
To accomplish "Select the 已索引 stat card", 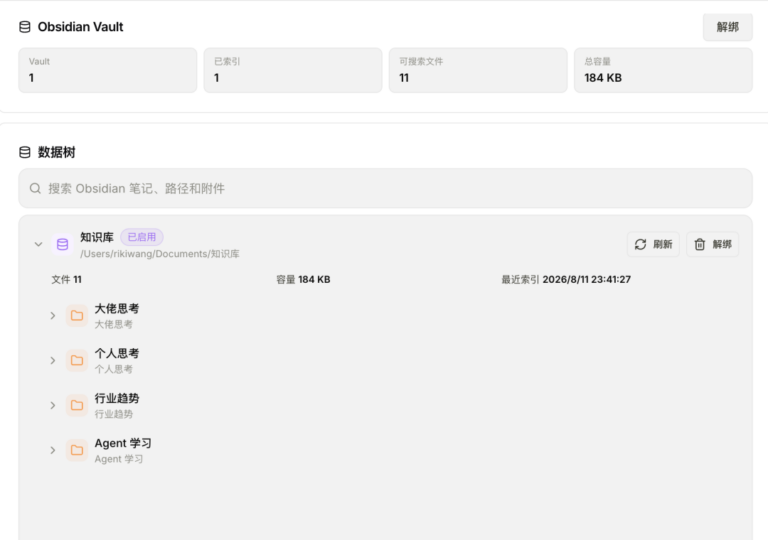I will (x=293, y=70).
